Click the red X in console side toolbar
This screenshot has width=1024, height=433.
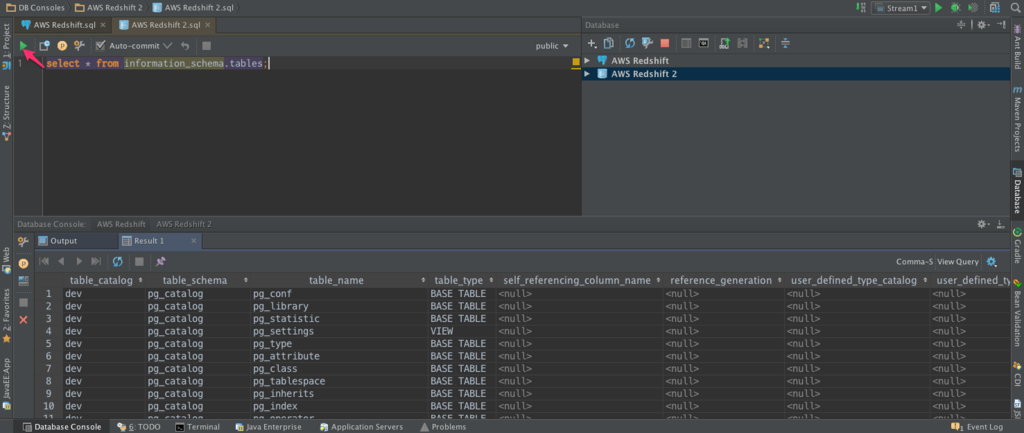[24, 319]
